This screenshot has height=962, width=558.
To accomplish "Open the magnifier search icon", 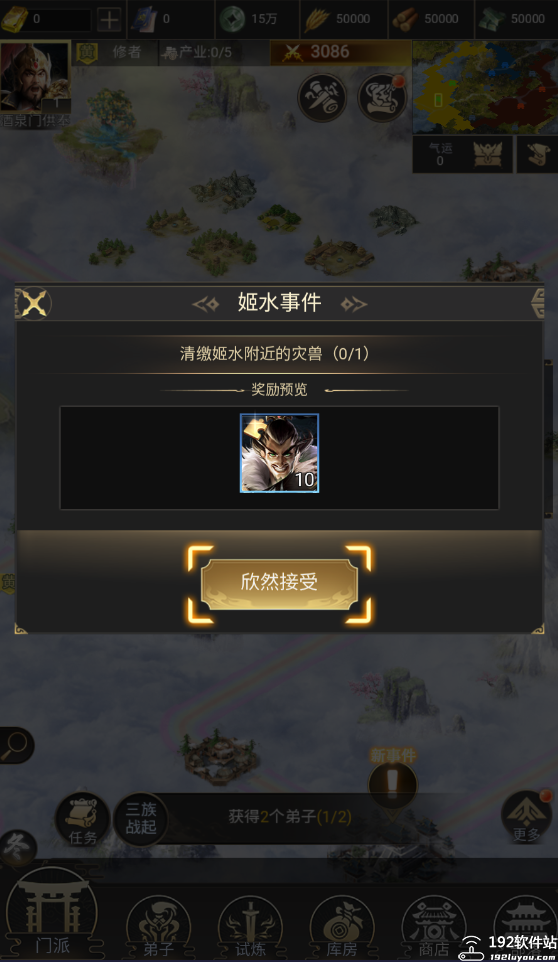I will pos(15,745).
